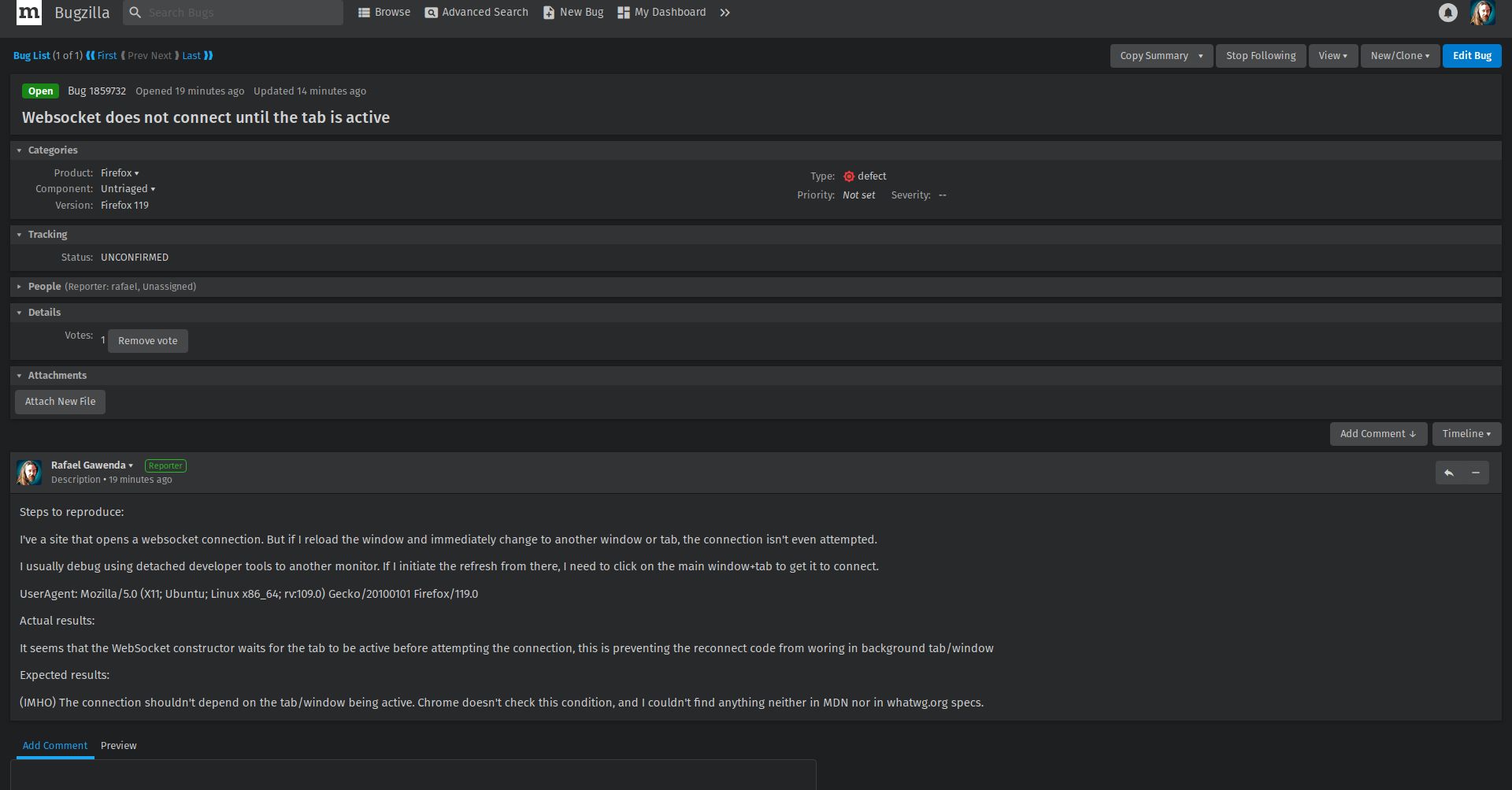
Task: Open the Untriaged component dropdown
Action: 128,189
